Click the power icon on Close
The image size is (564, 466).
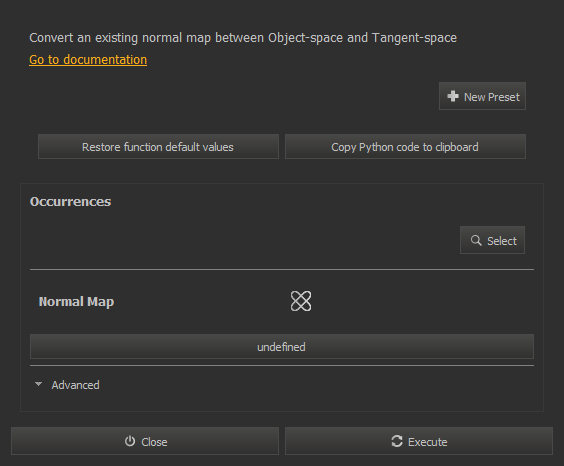click(x=130, y=441)
